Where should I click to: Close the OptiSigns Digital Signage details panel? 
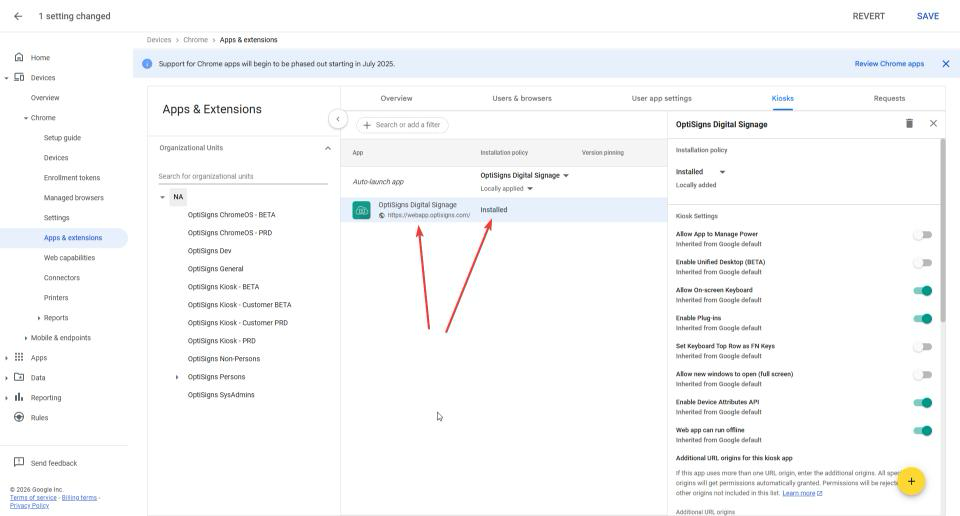(933, 124)
